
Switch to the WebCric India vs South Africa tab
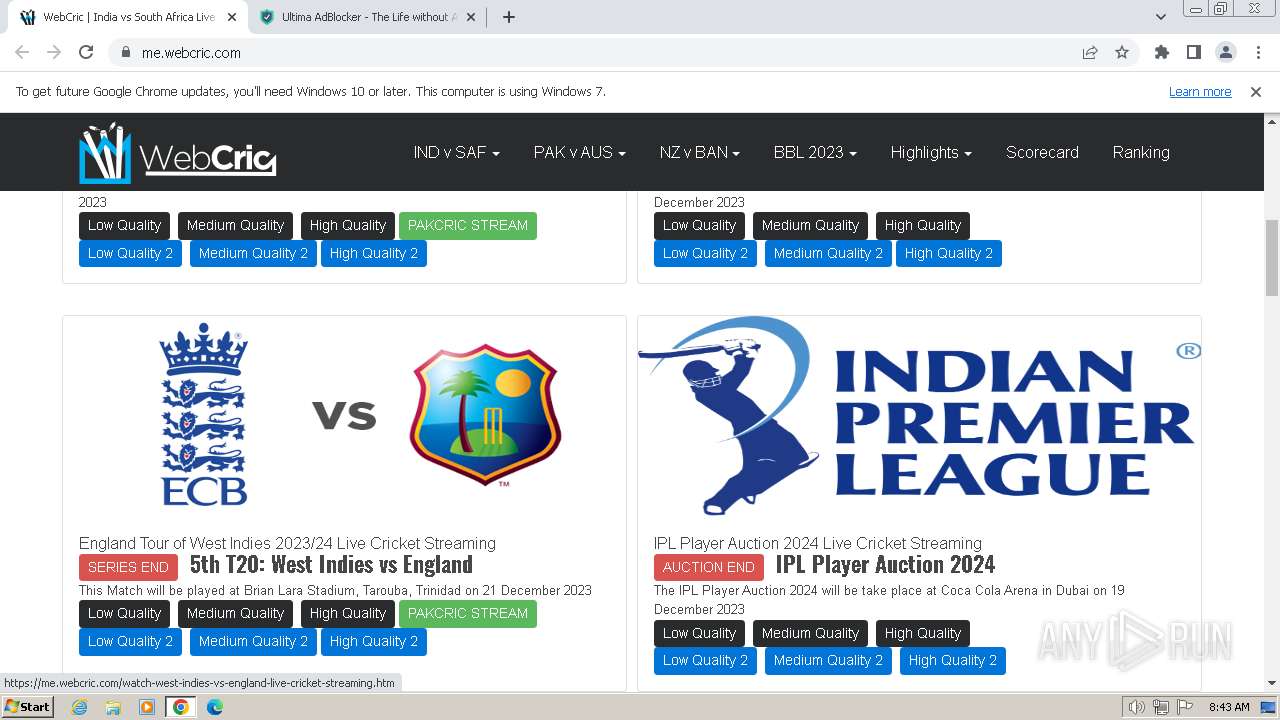click(128, 17)
